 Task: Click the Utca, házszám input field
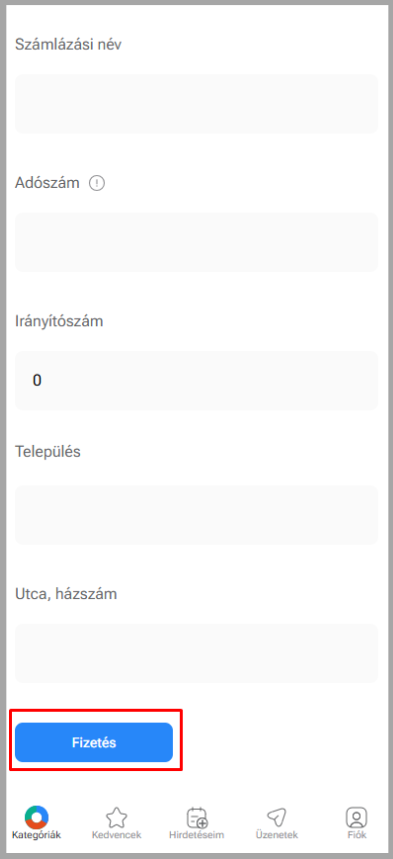(x=196, y=653)
